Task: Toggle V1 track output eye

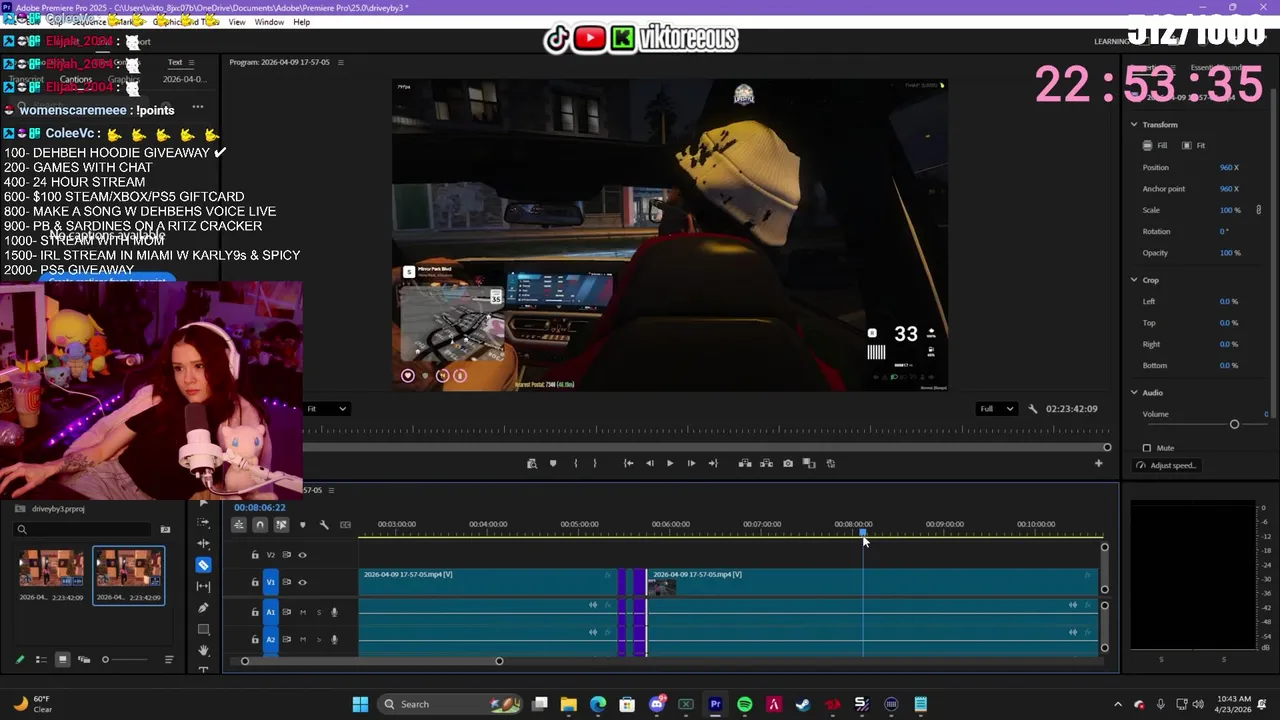Action: (302, 582)
